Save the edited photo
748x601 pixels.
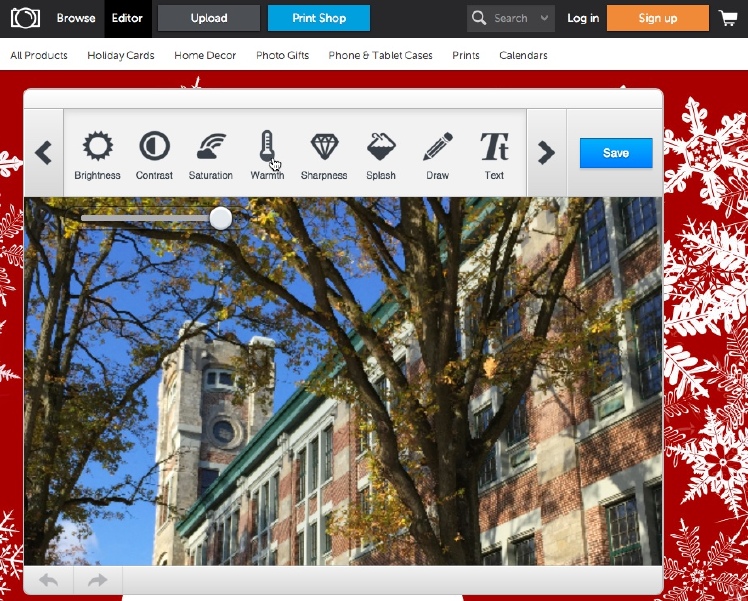(616, 153)
